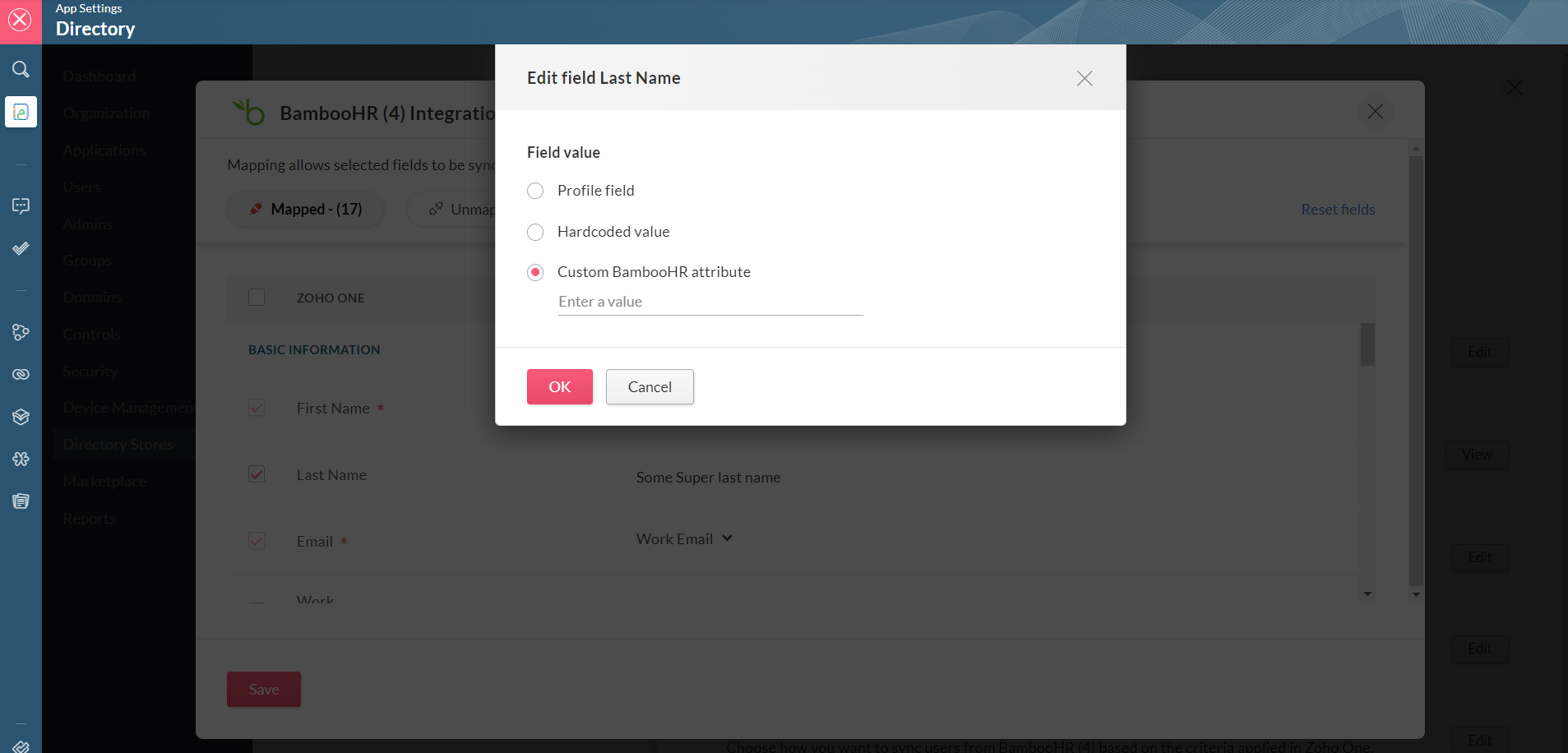The image size is (1568, 753).
Task: Click the App Settings label in the header
Action: click(x=89, y=8)
